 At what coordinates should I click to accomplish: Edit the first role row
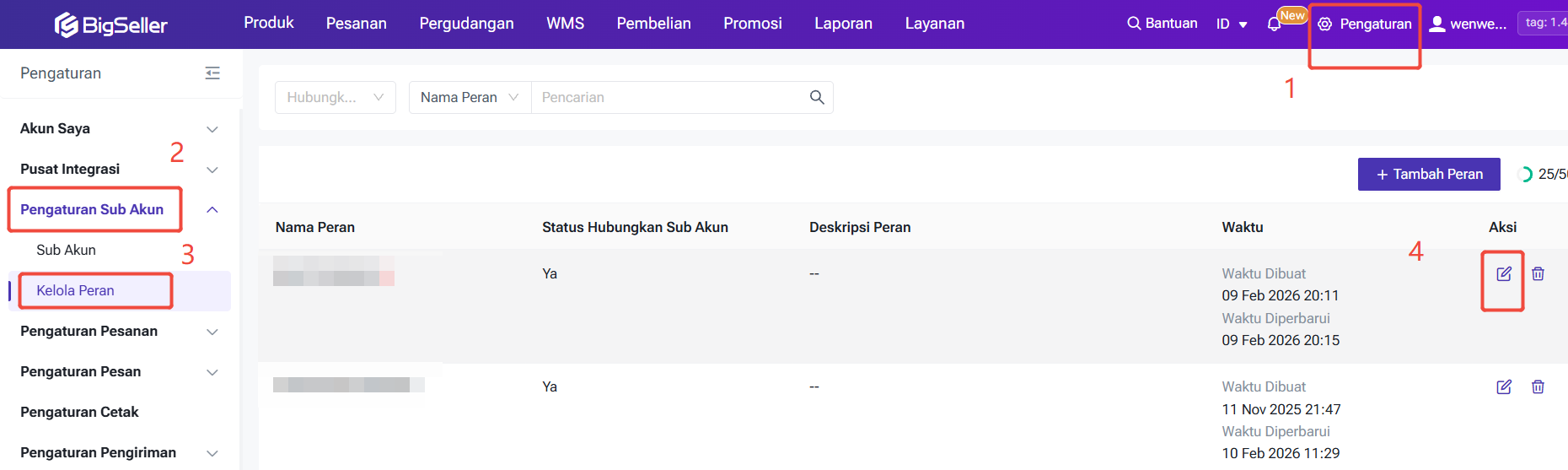1503,273
